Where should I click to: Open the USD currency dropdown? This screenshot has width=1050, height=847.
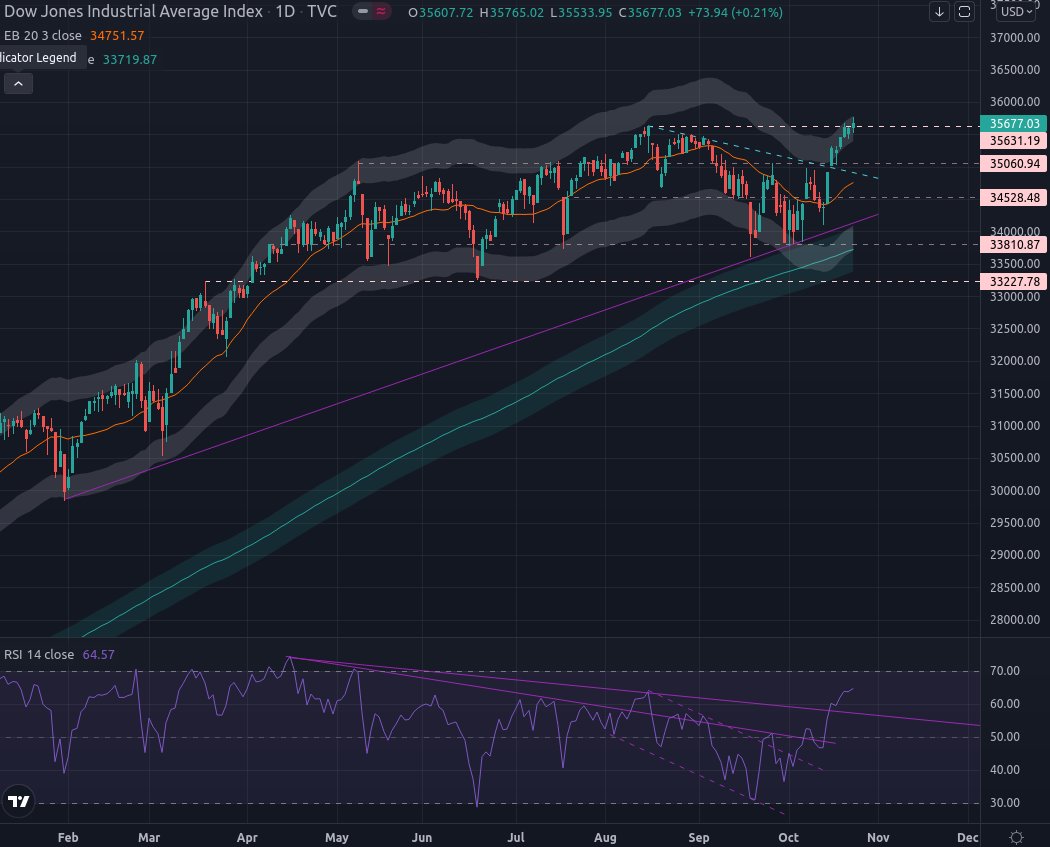[1017, 11]
